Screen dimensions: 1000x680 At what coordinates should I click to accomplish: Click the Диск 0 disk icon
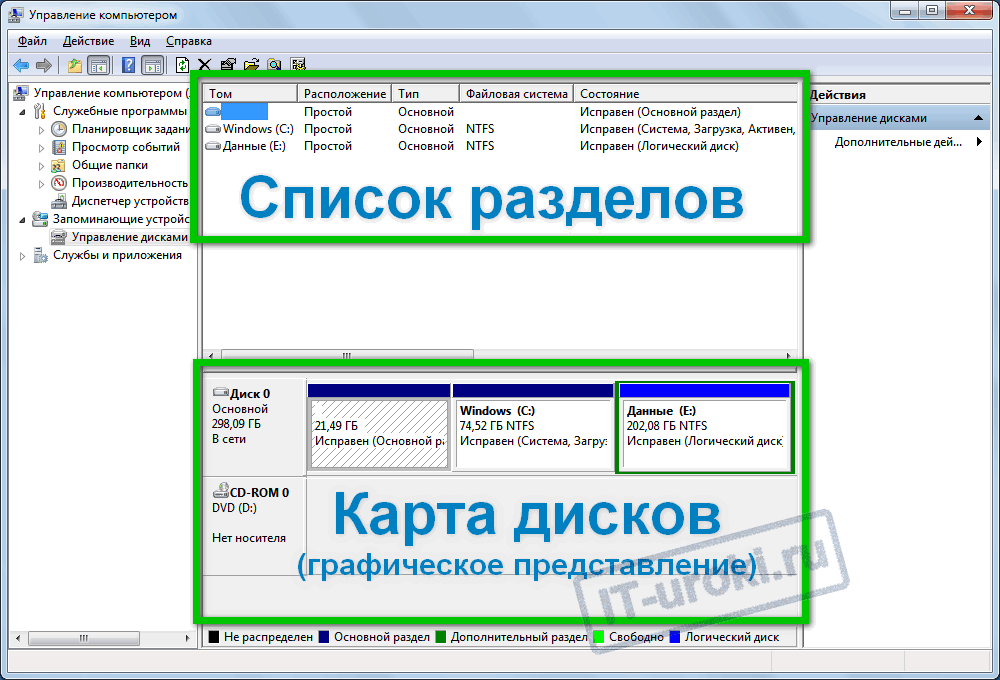pos(221,392)
